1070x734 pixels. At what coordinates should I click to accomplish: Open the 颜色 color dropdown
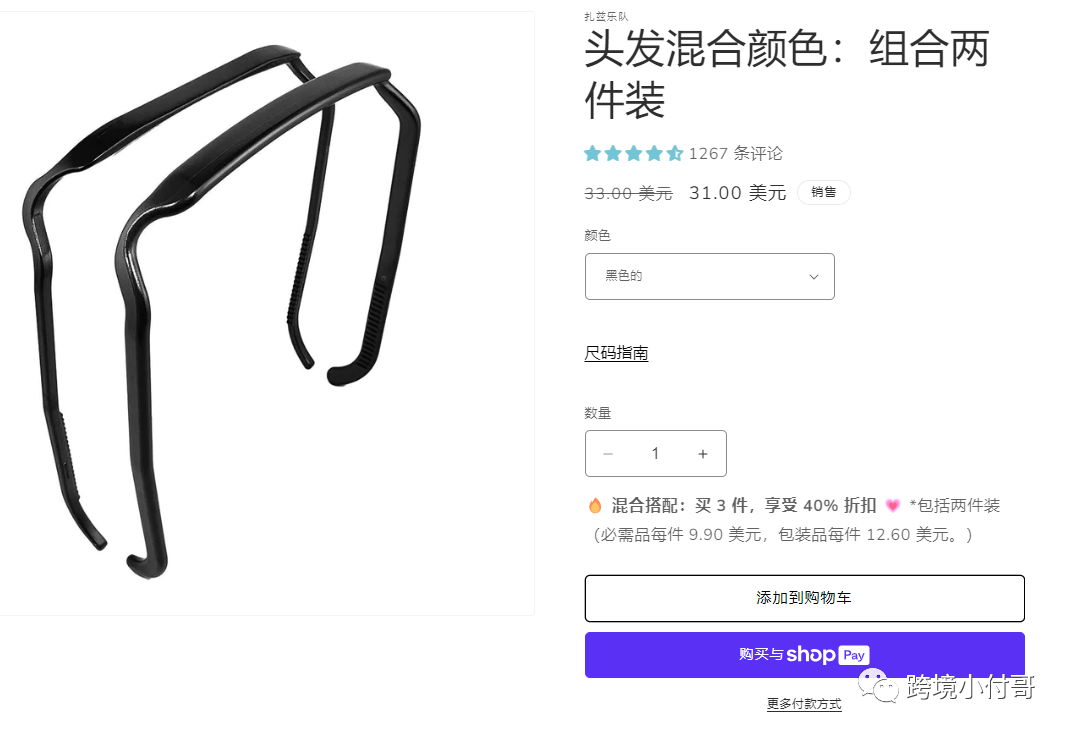(710, 276)
